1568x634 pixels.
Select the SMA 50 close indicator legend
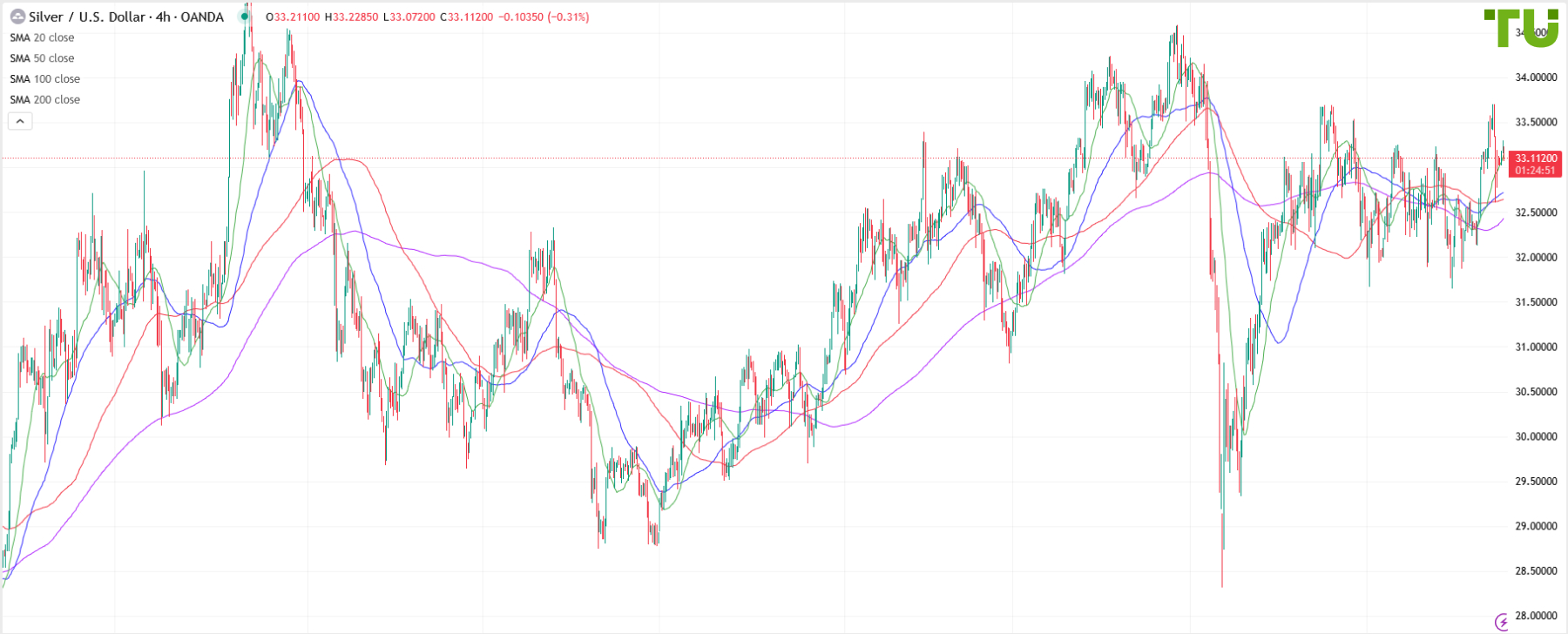(42, 58)
